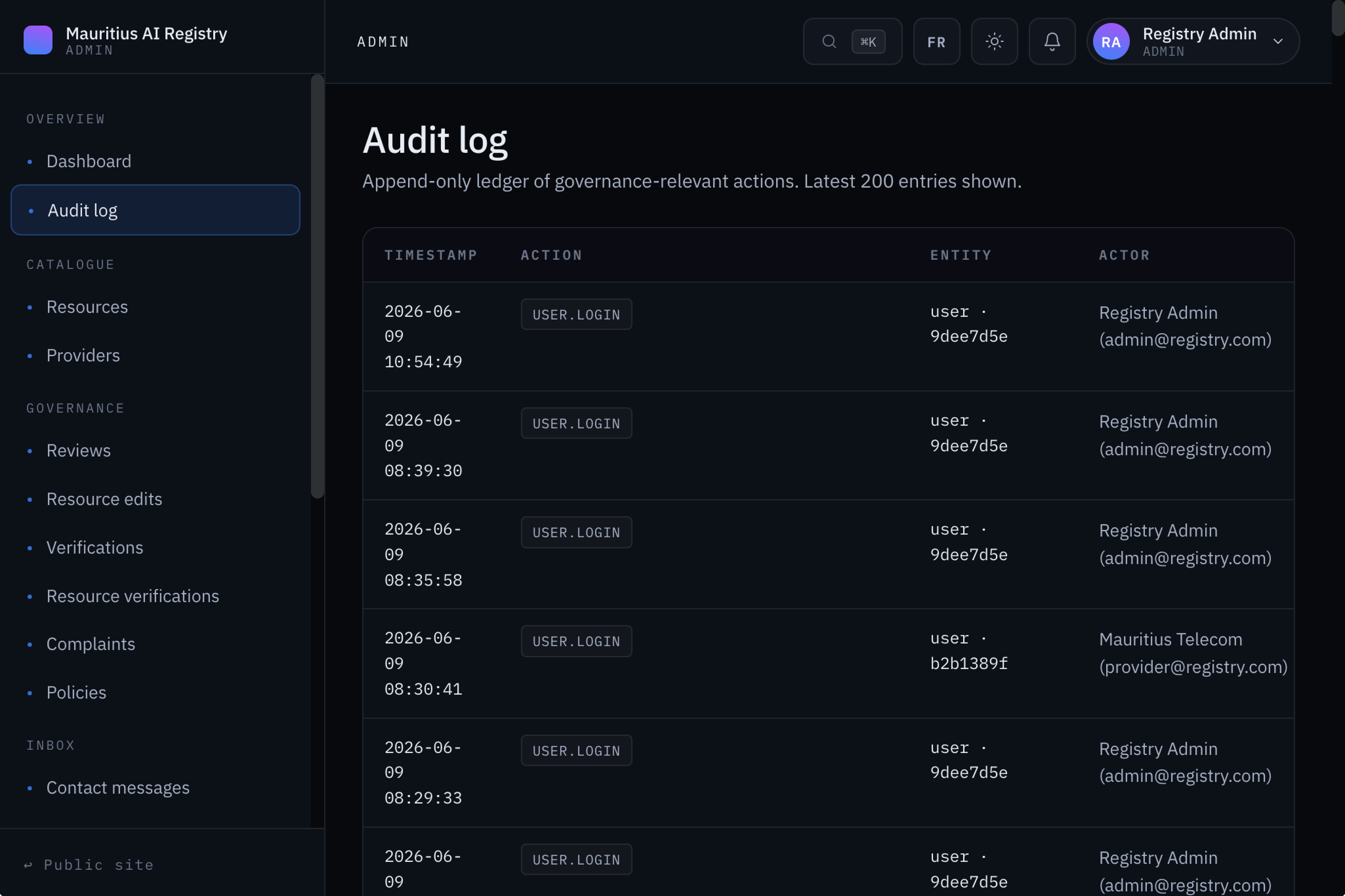Click the sidebar scrollbar thumb

point(318,286)
